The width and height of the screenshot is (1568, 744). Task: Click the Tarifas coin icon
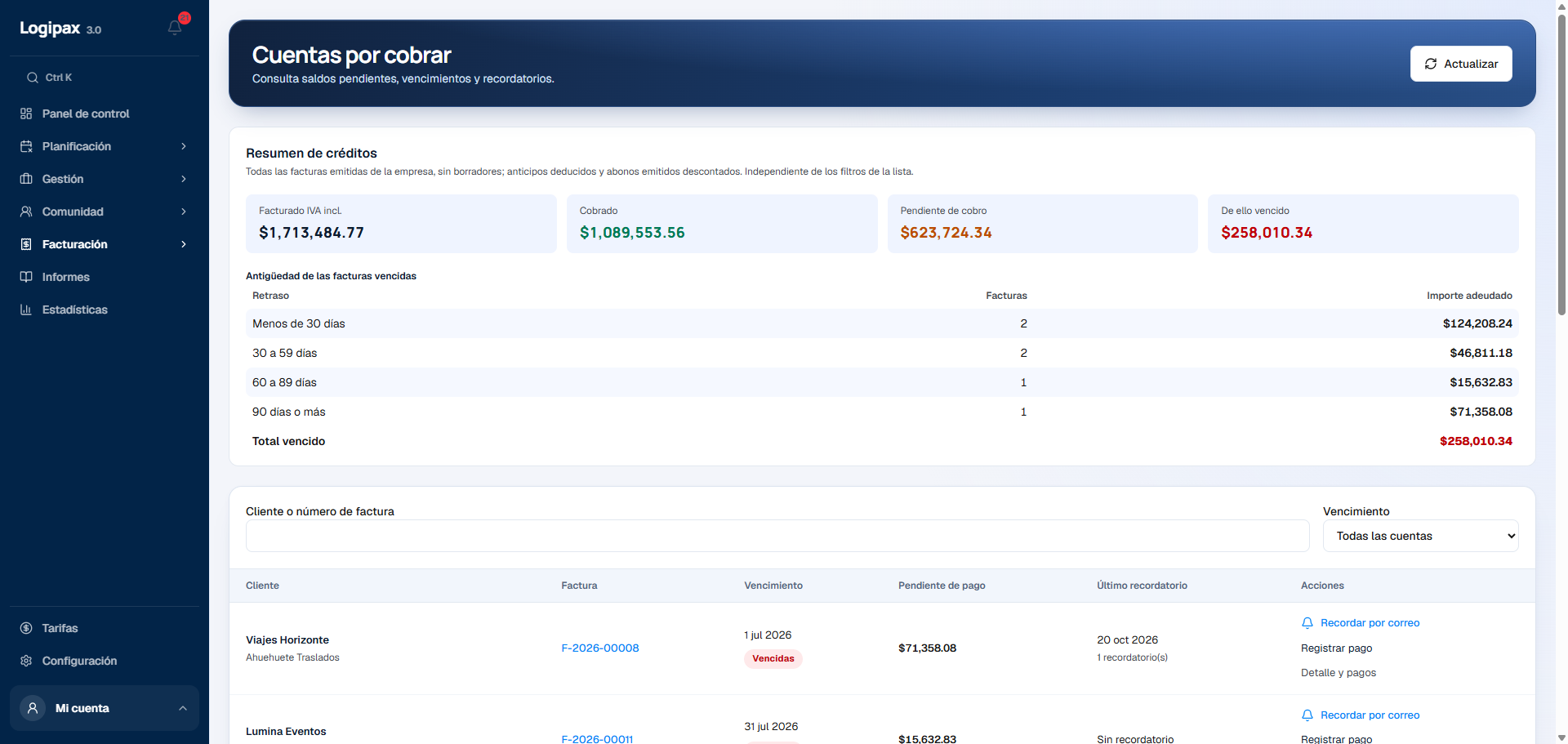(x=26, y=628)
